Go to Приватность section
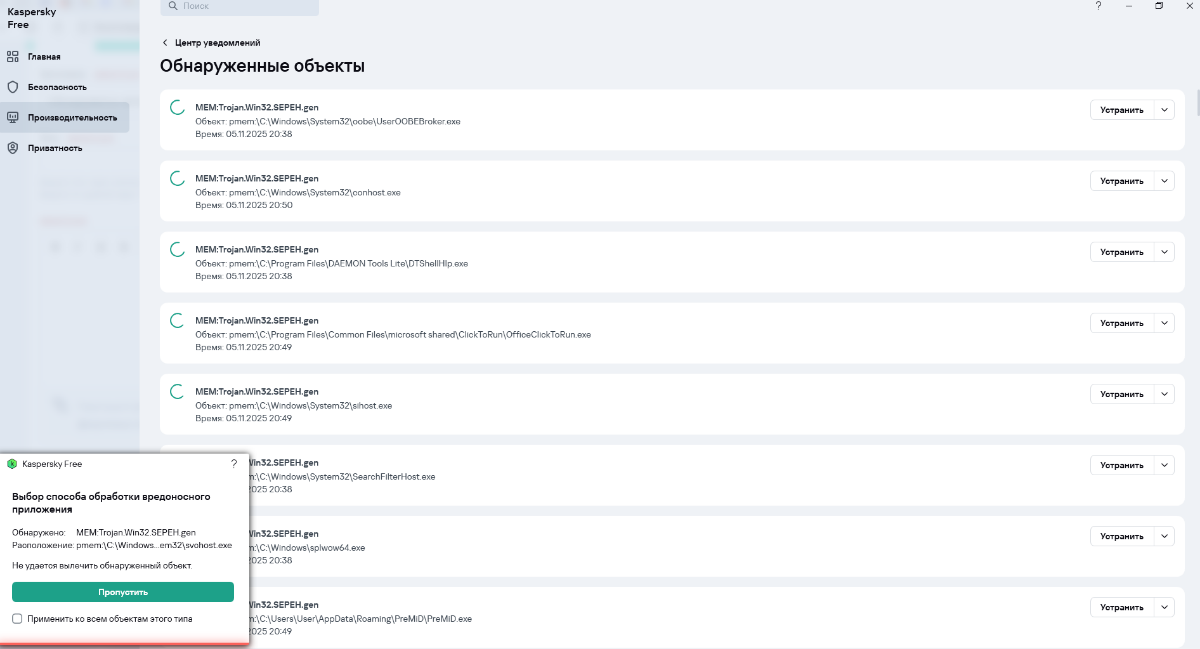 (x=55, y=148)
